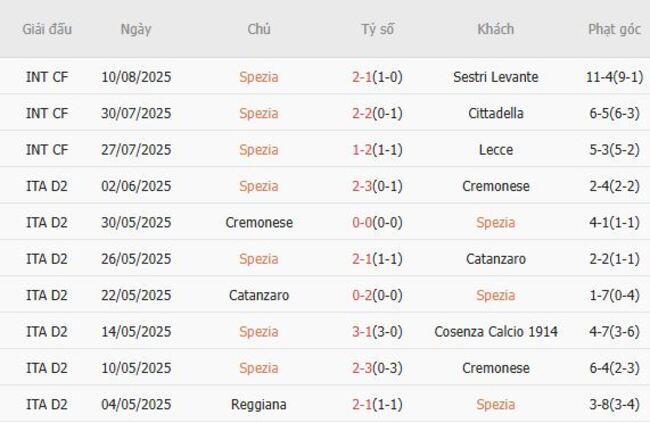Viewport: 650px width, 423px height.
Task: Click the Phạt góc column header
Action: [614, 29]
